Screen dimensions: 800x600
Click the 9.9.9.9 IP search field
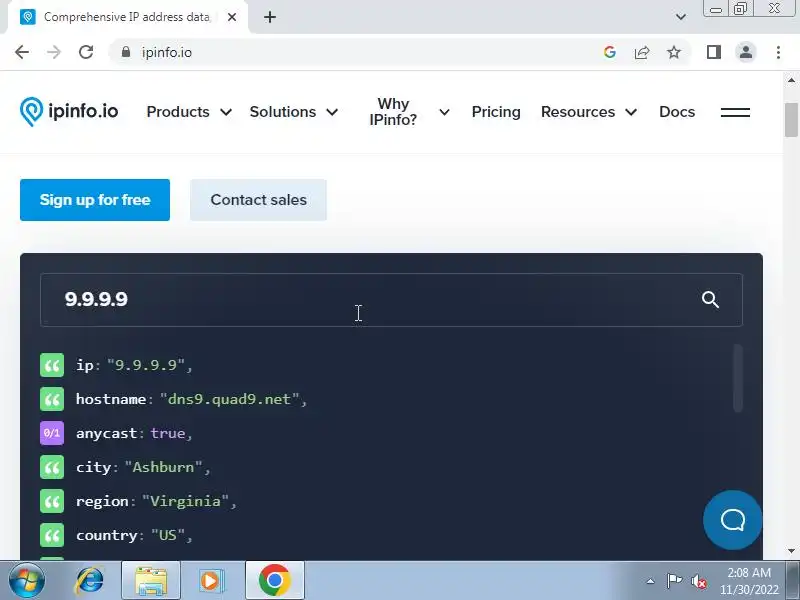391,299
